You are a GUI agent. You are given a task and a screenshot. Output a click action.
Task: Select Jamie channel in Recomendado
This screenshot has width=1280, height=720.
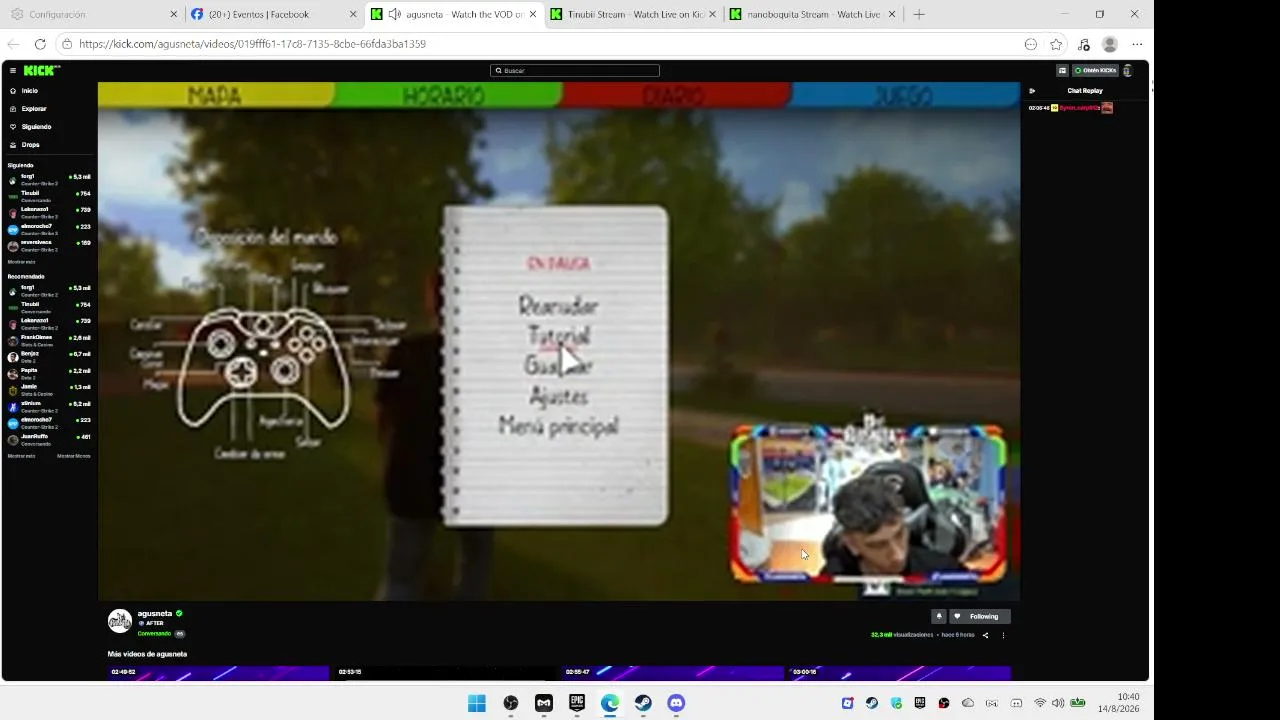49,389
